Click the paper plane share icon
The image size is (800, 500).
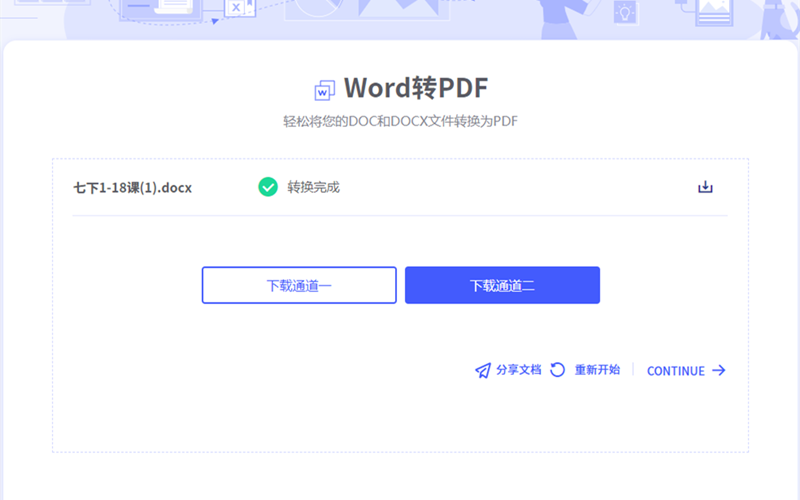click(x=483, y=370)
